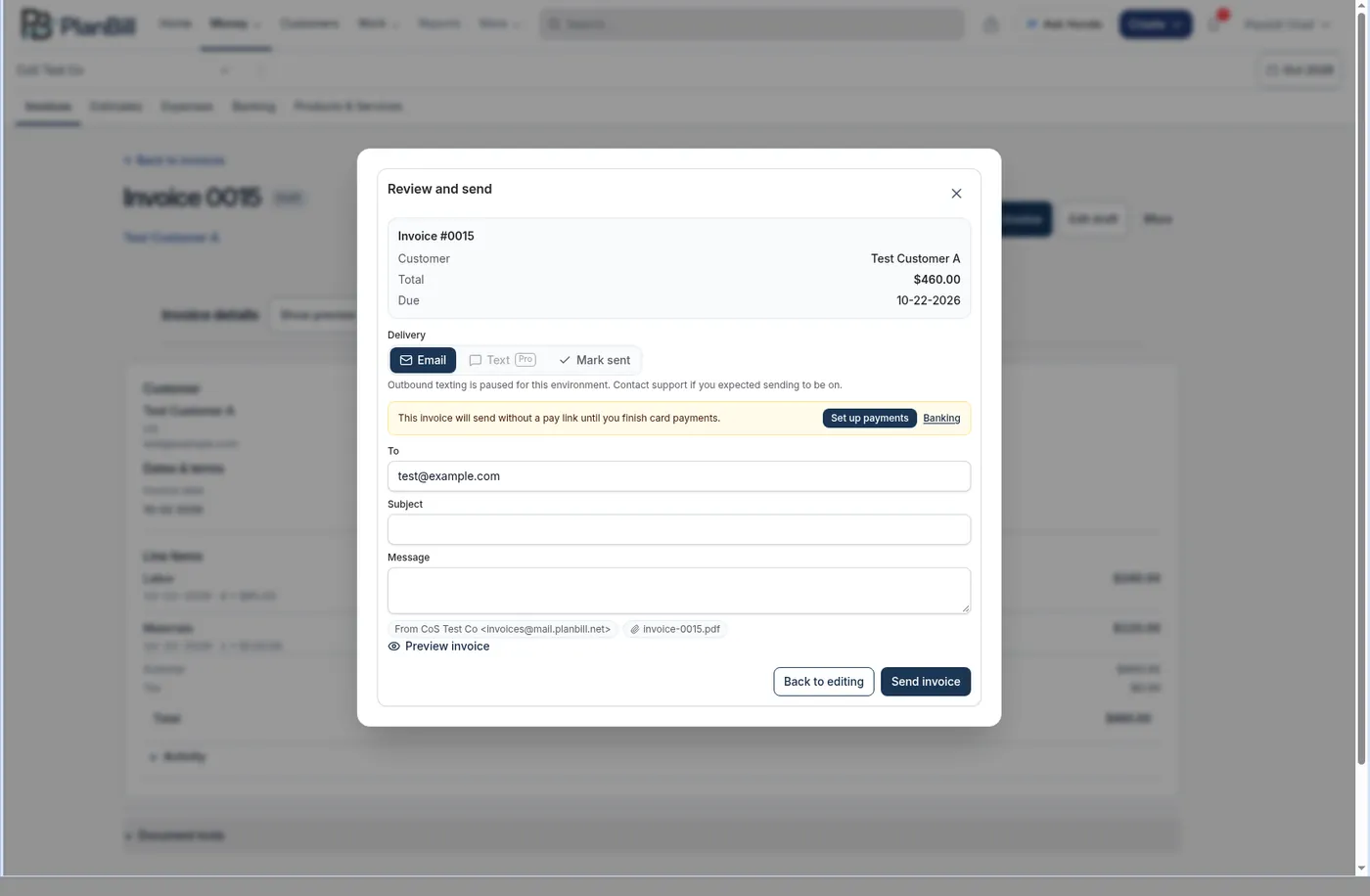
Task: Click the $460.00 total amount
Action: click(x=936, y=280)
